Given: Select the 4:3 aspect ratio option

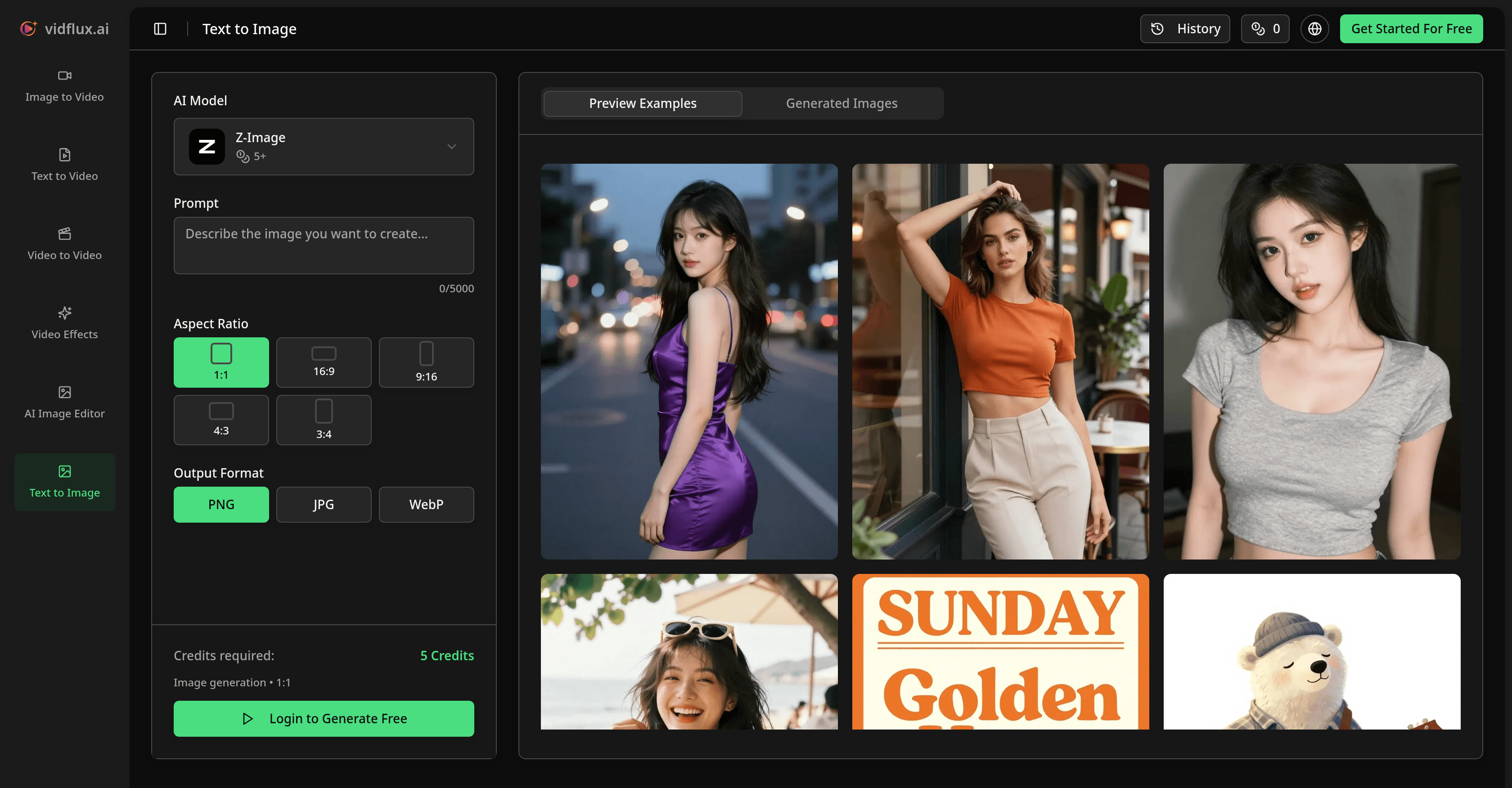Looking at the screenshot, I should pos(221,420).
